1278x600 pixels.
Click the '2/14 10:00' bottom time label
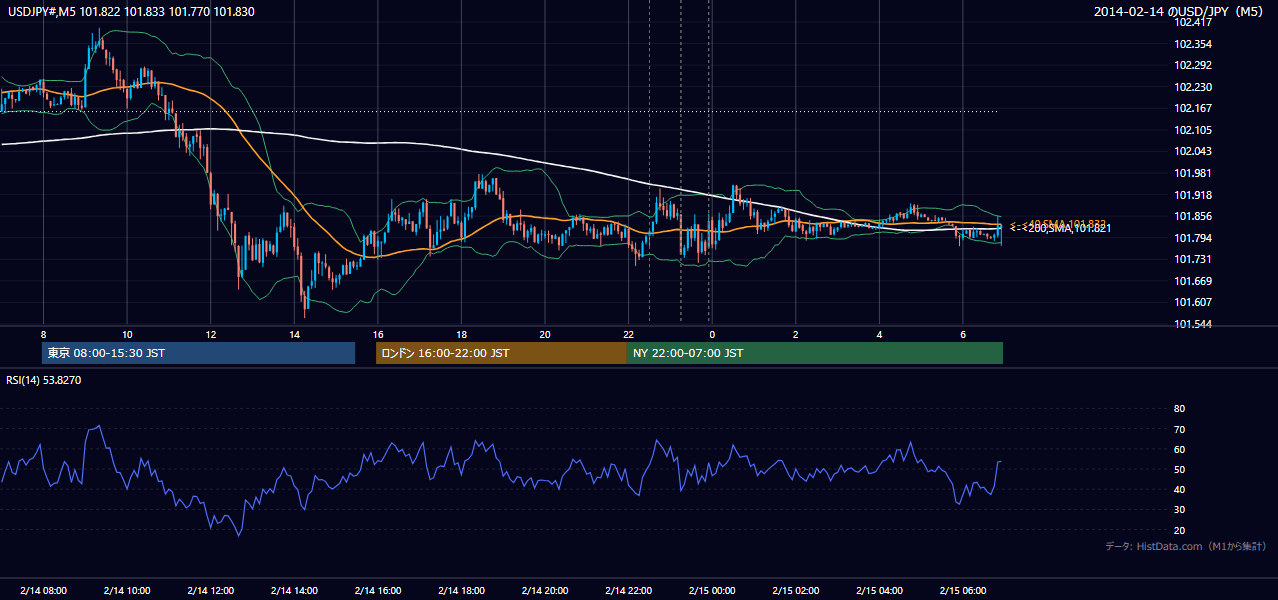point(127,591)
